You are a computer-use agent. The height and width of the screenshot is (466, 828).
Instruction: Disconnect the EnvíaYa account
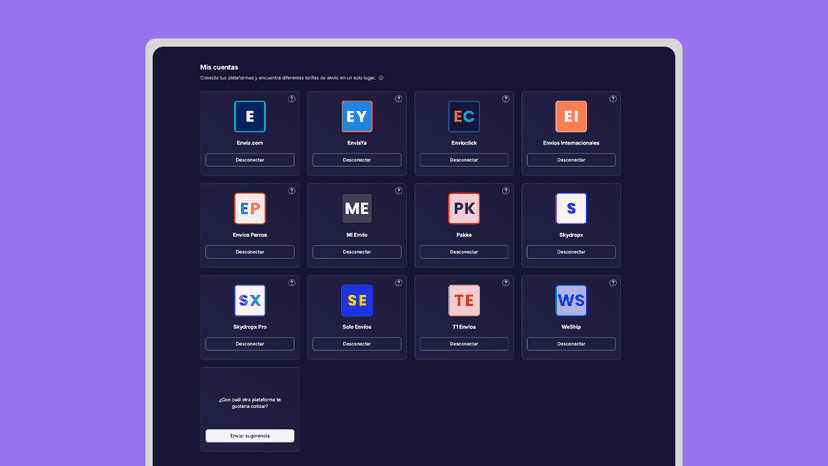[x=357, y=160]
